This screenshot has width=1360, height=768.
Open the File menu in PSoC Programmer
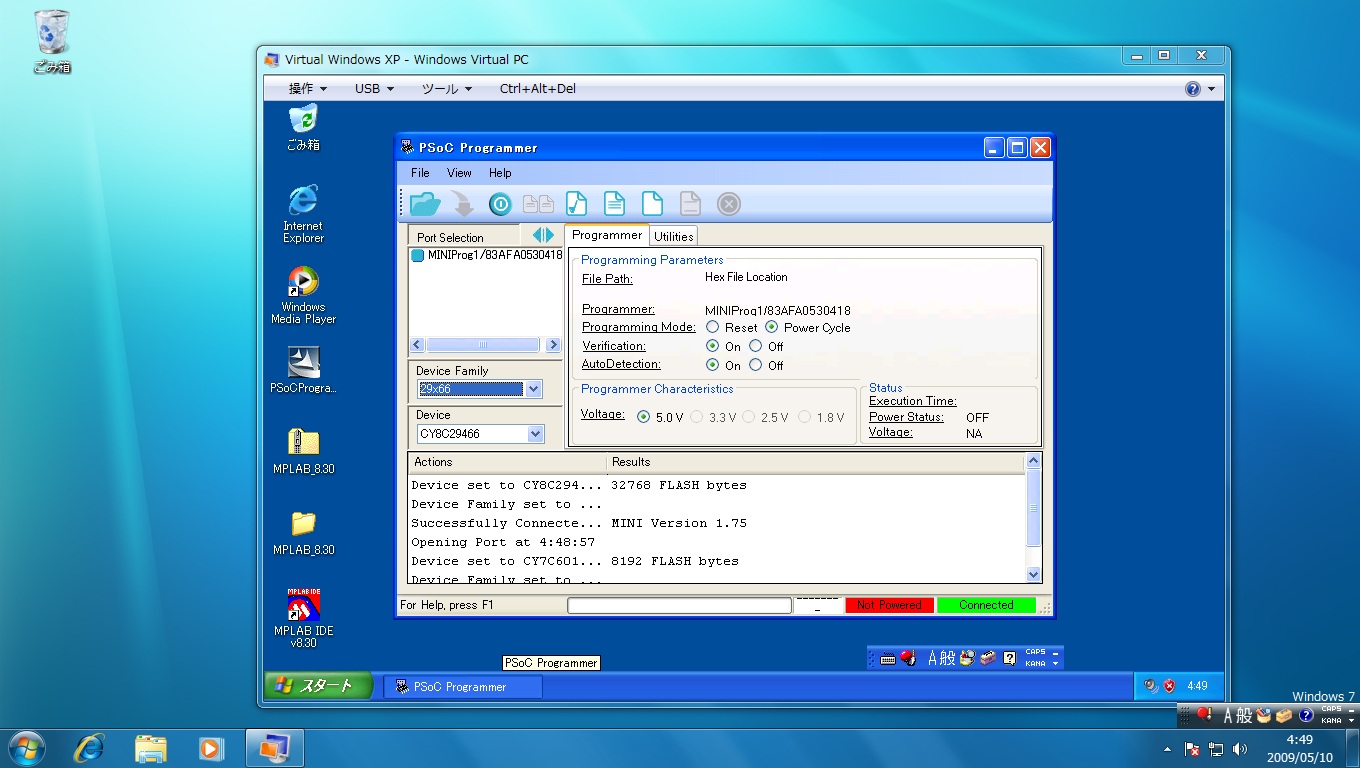pos(420,173)
